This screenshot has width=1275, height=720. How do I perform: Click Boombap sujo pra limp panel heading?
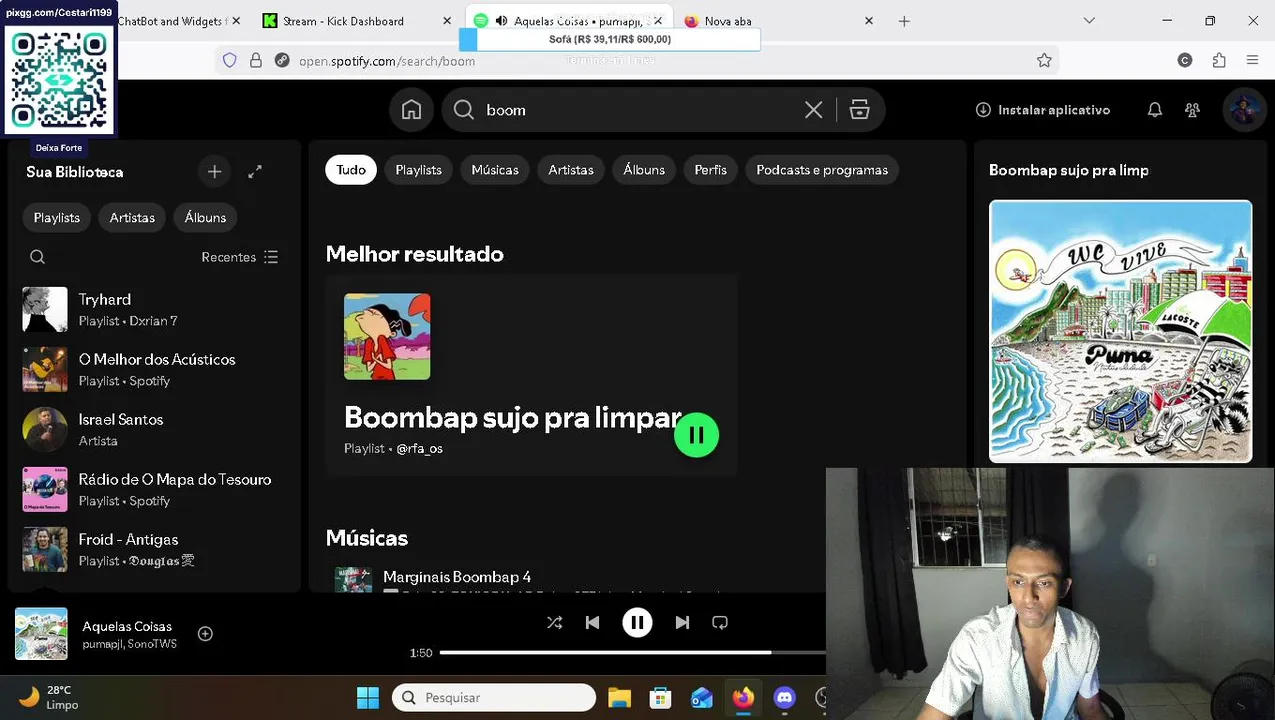(x=1068, y=171)
